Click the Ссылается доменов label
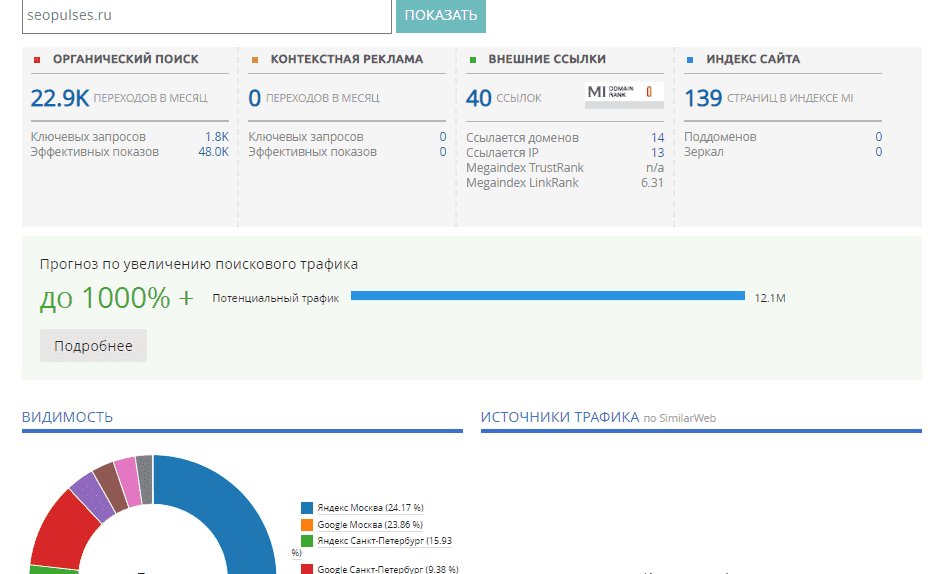Image resolution: width=932 pixels, height=574 pixels. [x=522, y=137]
